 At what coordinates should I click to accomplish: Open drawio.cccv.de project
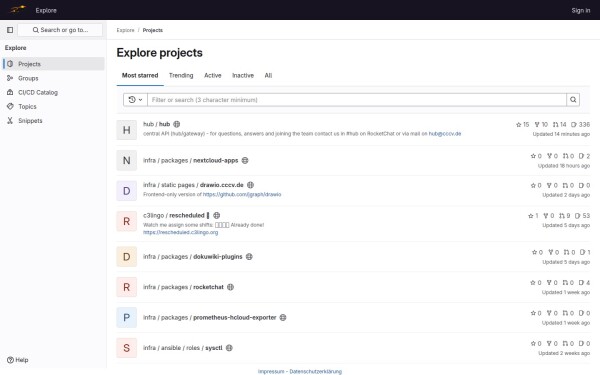click(193, 185)
